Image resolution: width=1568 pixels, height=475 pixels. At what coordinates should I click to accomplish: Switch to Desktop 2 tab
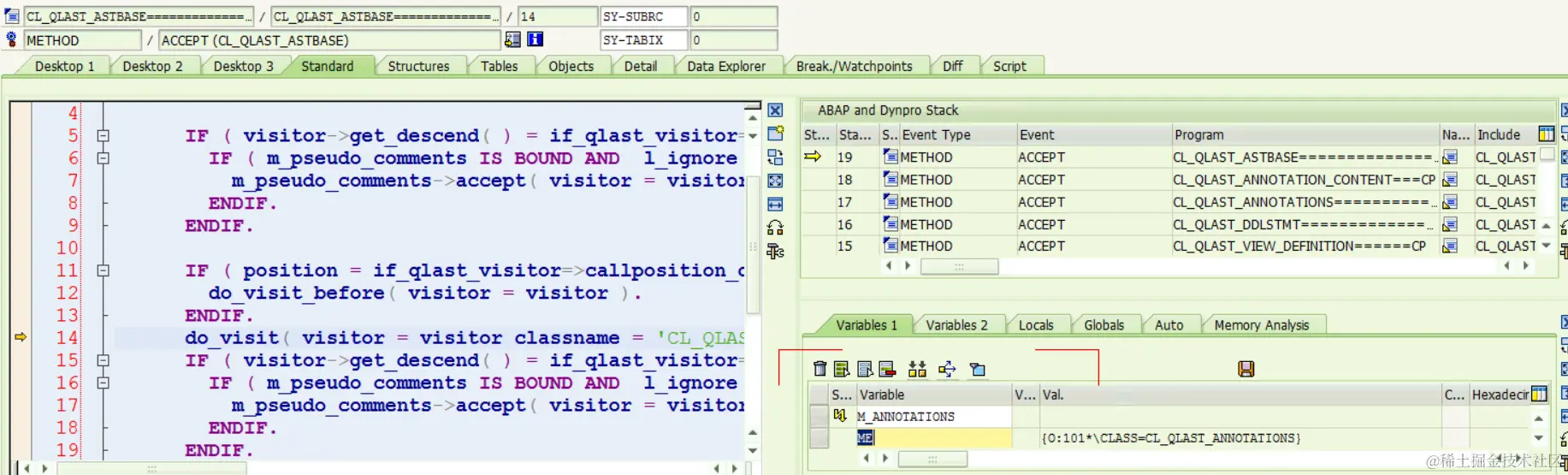coord(152,66)
